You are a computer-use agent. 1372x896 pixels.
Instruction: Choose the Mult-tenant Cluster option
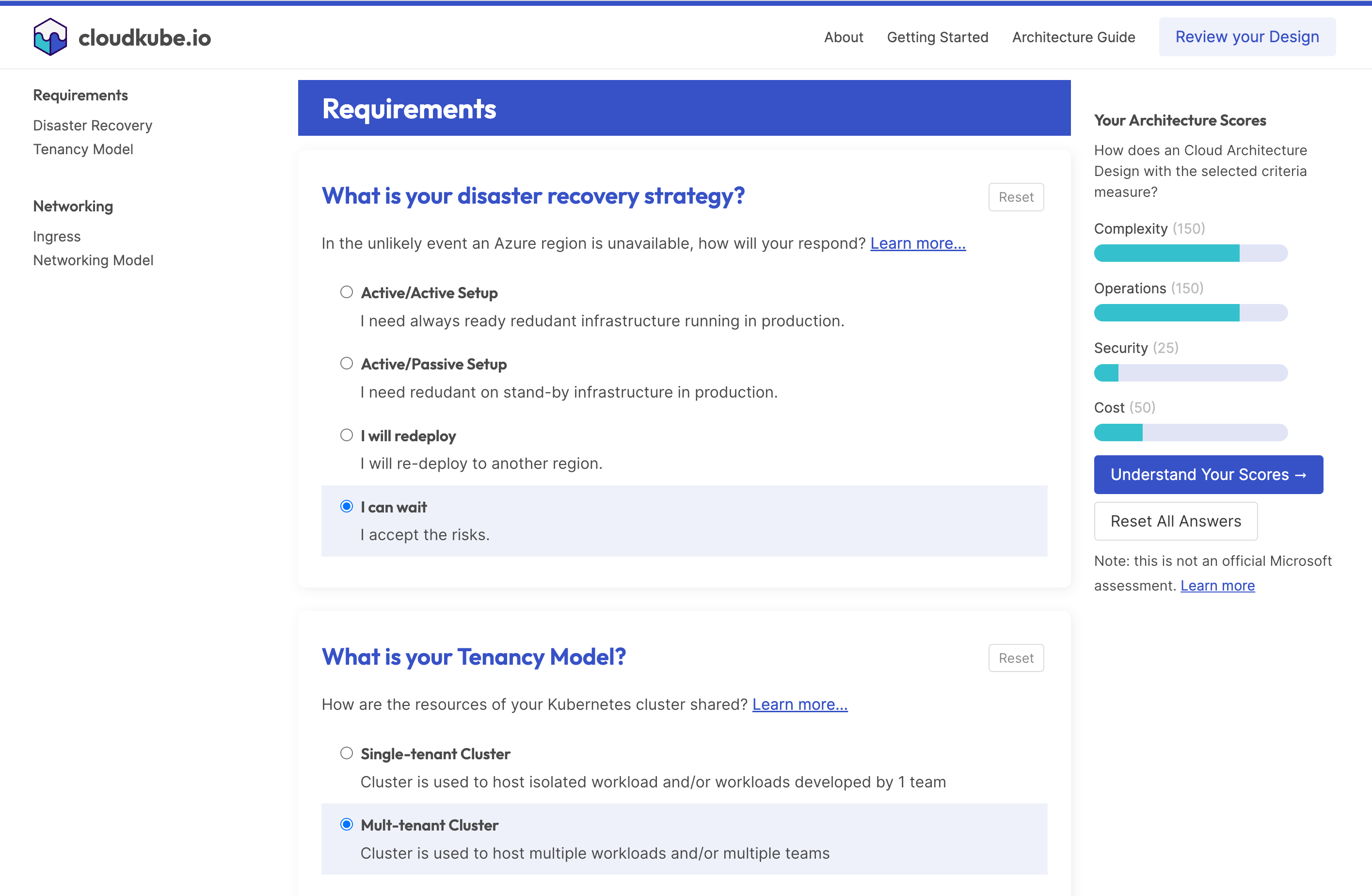[x=347, y=824]
